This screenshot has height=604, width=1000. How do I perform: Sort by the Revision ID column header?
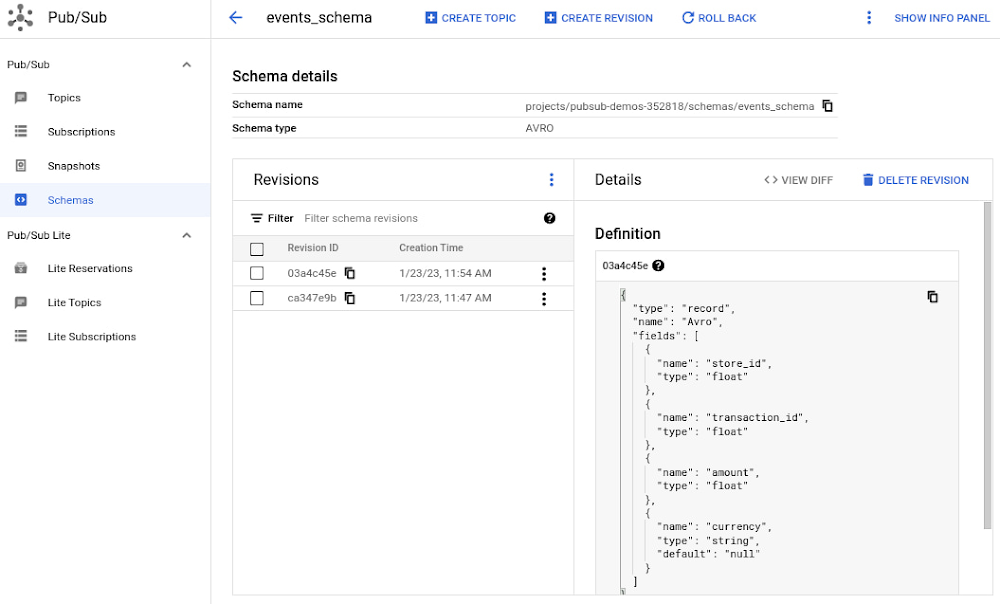(312, 247)
